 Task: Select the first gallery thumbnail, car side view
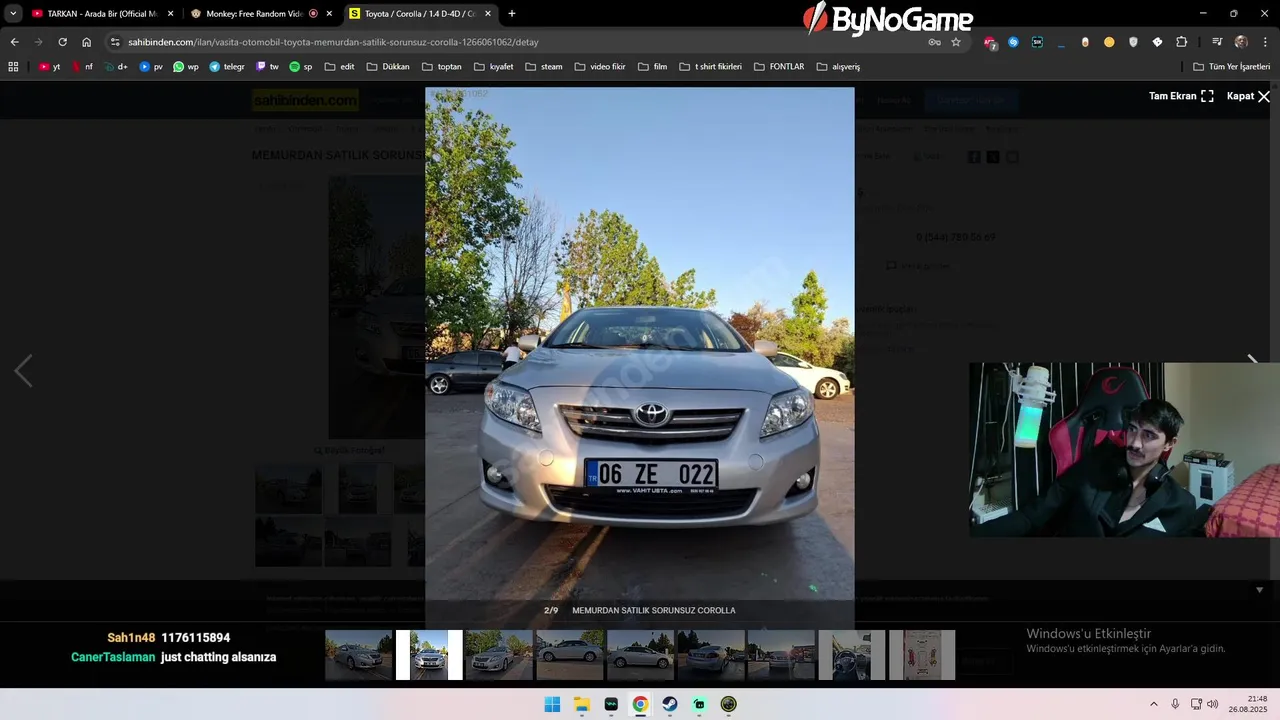point(358,655)
